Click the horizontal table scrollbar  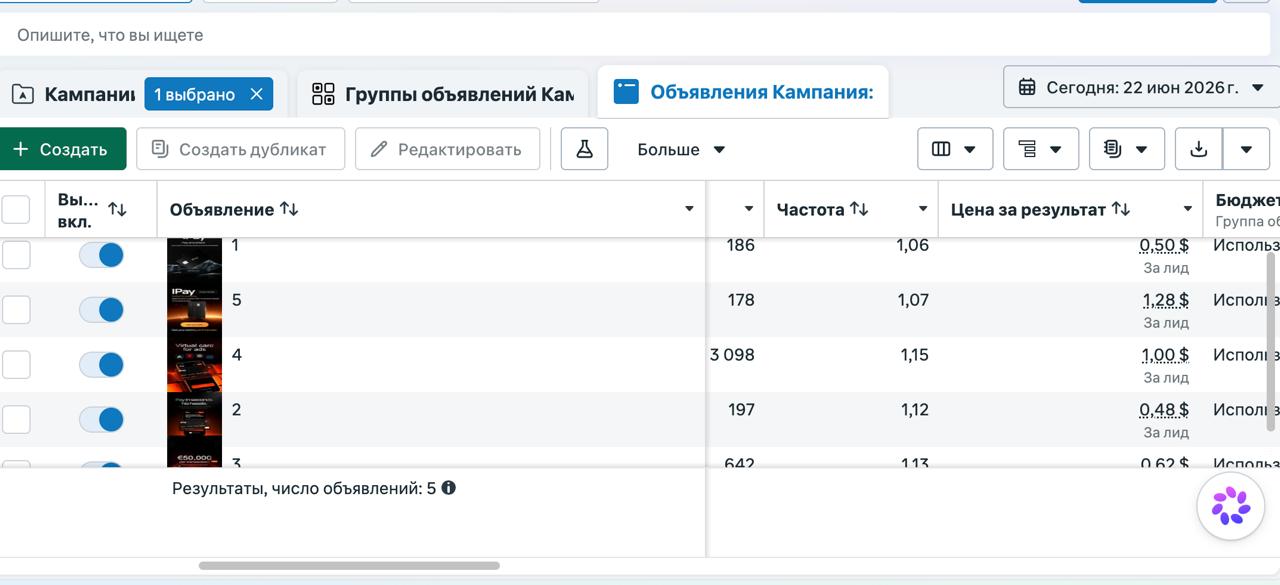pyautogui.click(x=349, y=565)
